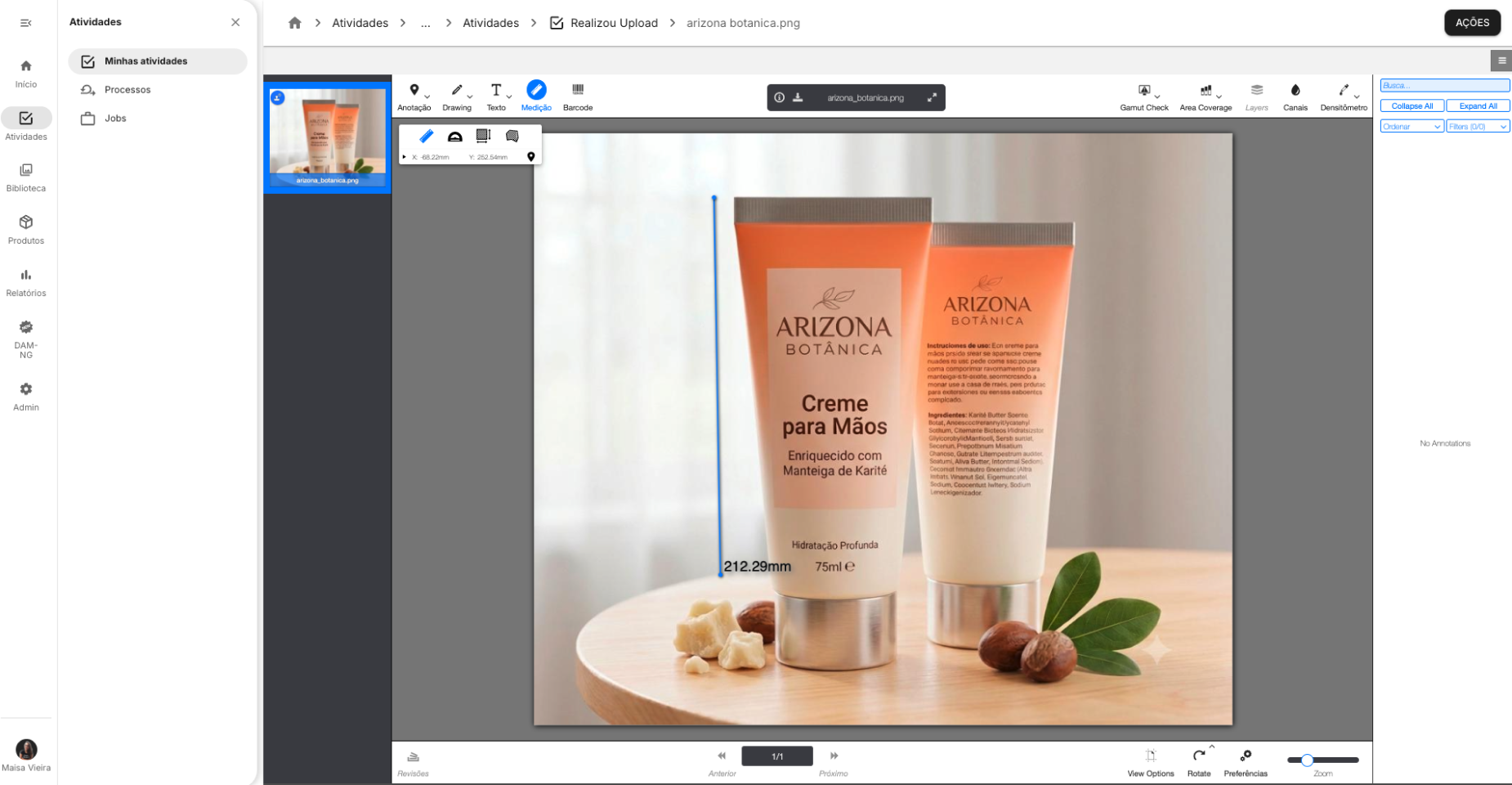Image resolution: width=1512 pixels, height=785 pixels.
Task: Open the Drawing tool dropdown arrow
Action: coord(470,97)
